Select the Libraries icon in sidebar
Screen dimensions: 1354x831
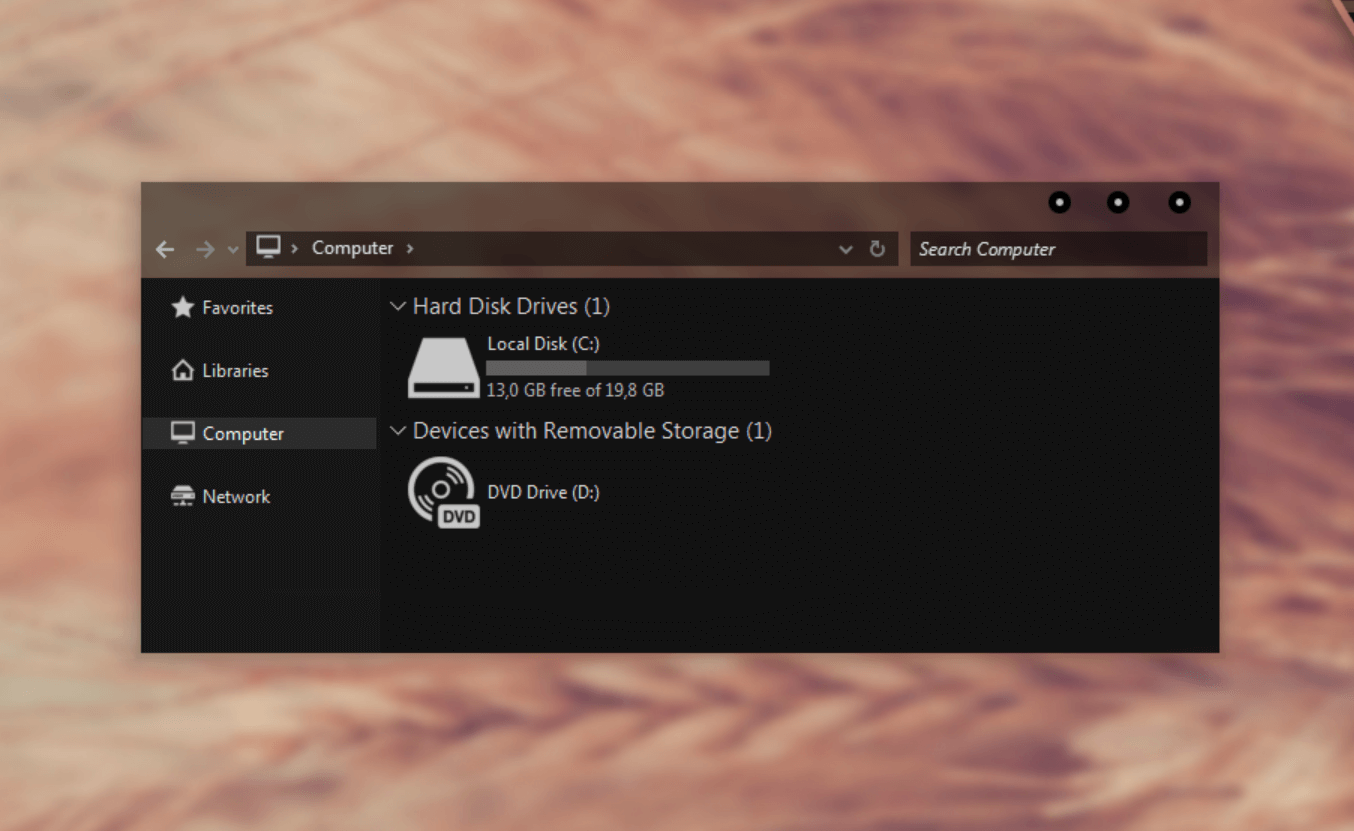(182, 371)
